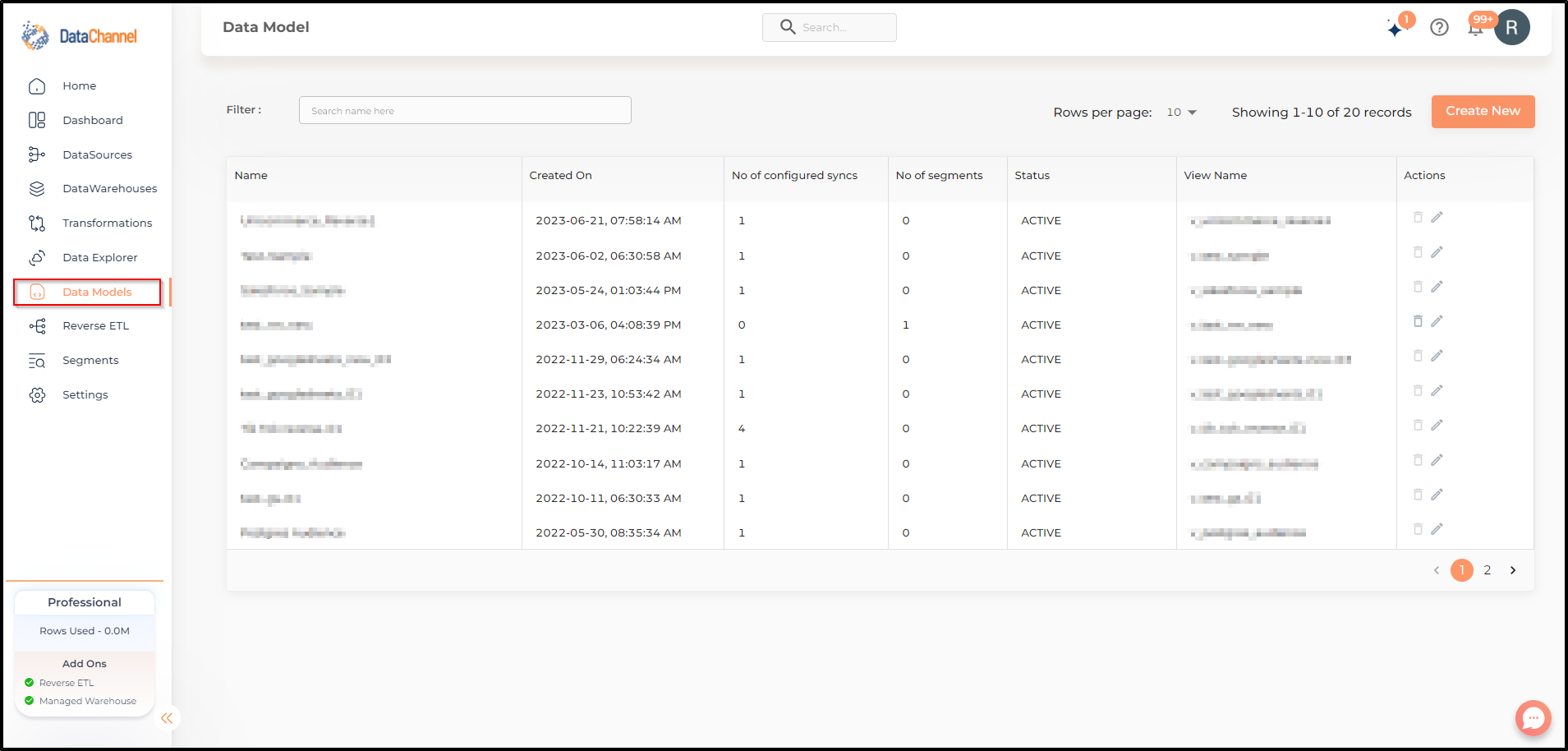Select Home menu item

pos(80,86)
